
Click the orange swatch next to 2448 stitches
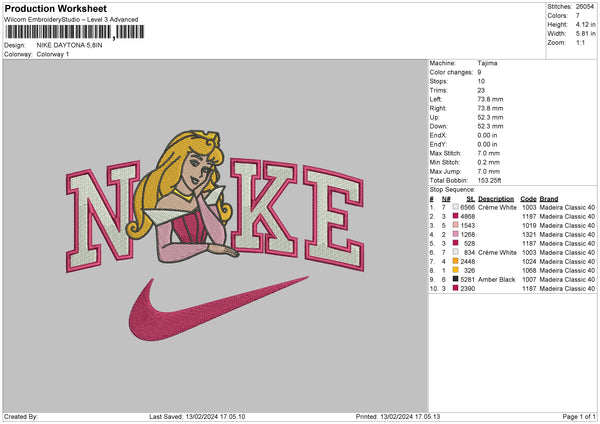click(455, 261)
